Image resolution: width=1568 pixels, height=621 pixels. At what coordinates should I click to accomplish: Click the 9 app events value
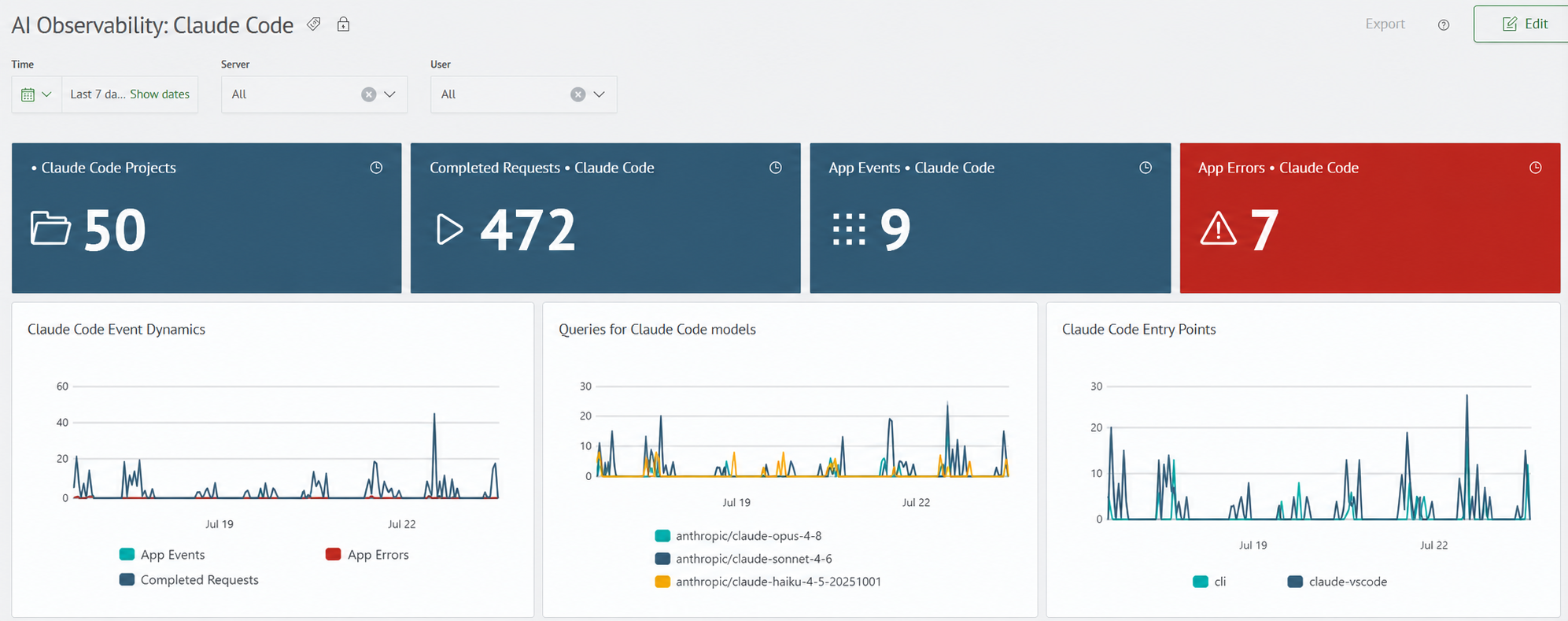tap(895, 230)
